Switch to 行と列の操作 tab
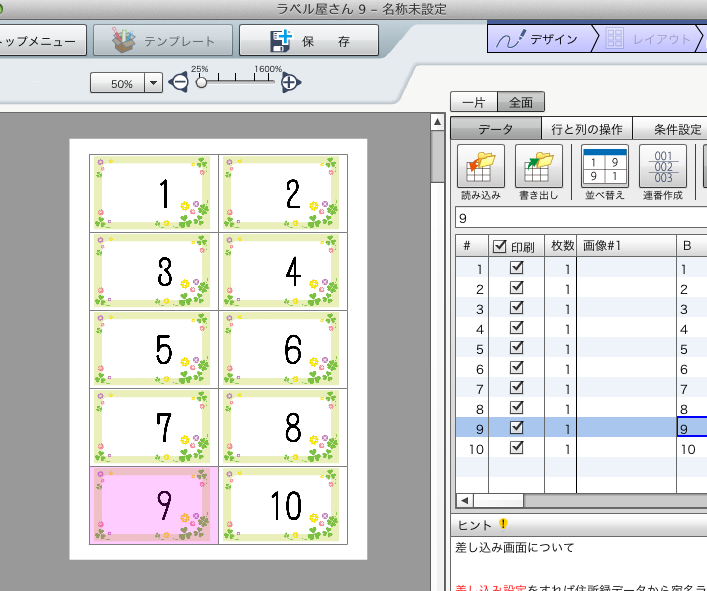The width and height of the screenshot is (707, 591). tap(587, 128)
